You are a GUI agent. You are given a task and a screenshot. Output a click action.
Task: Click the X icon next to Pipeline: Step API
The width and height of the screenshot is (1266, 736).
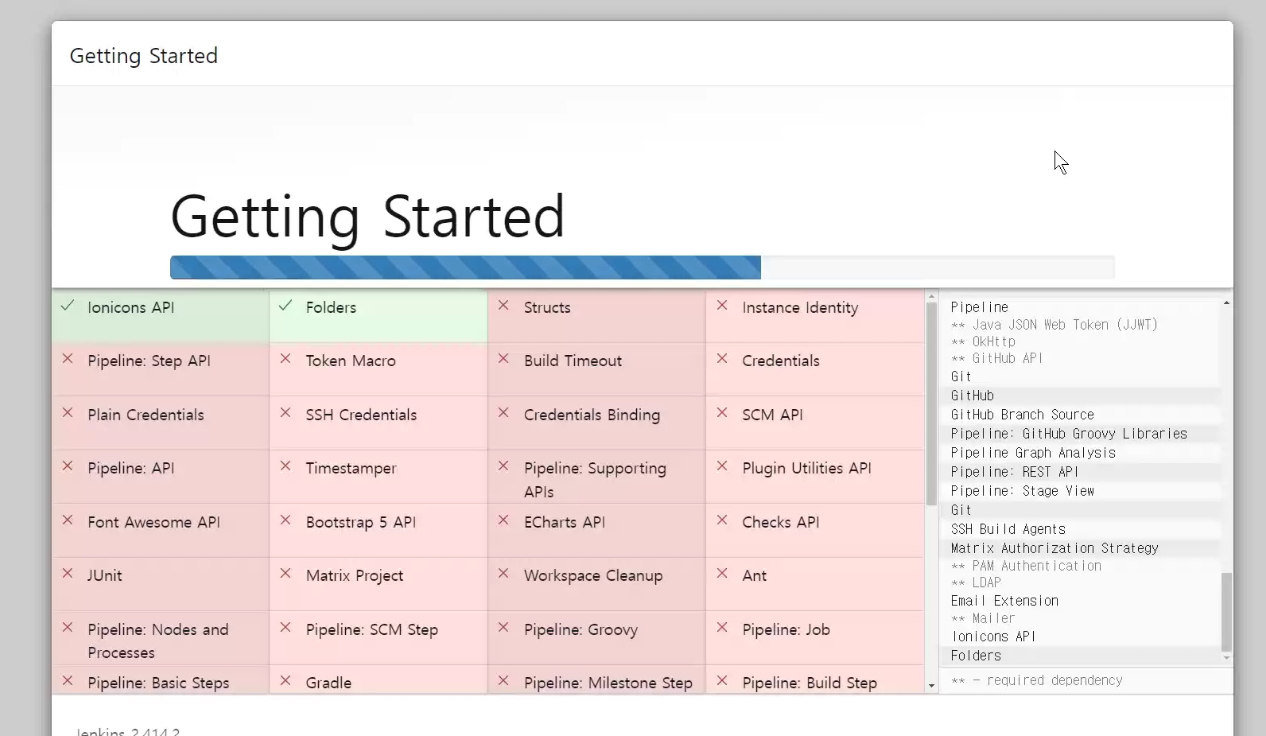pyautogui.click(x=67, y=359)
